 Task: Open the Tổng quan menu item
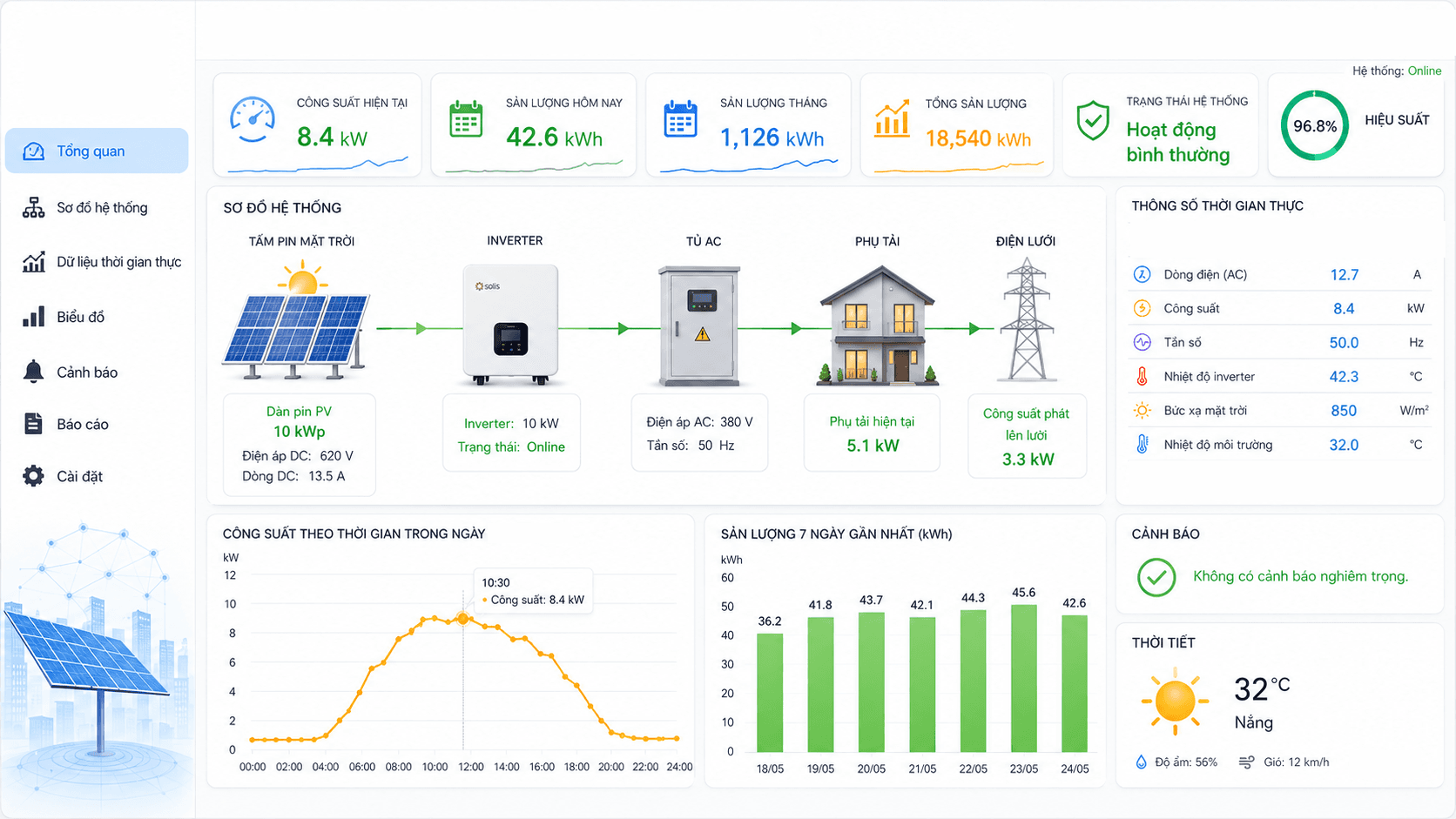(97, 151)
